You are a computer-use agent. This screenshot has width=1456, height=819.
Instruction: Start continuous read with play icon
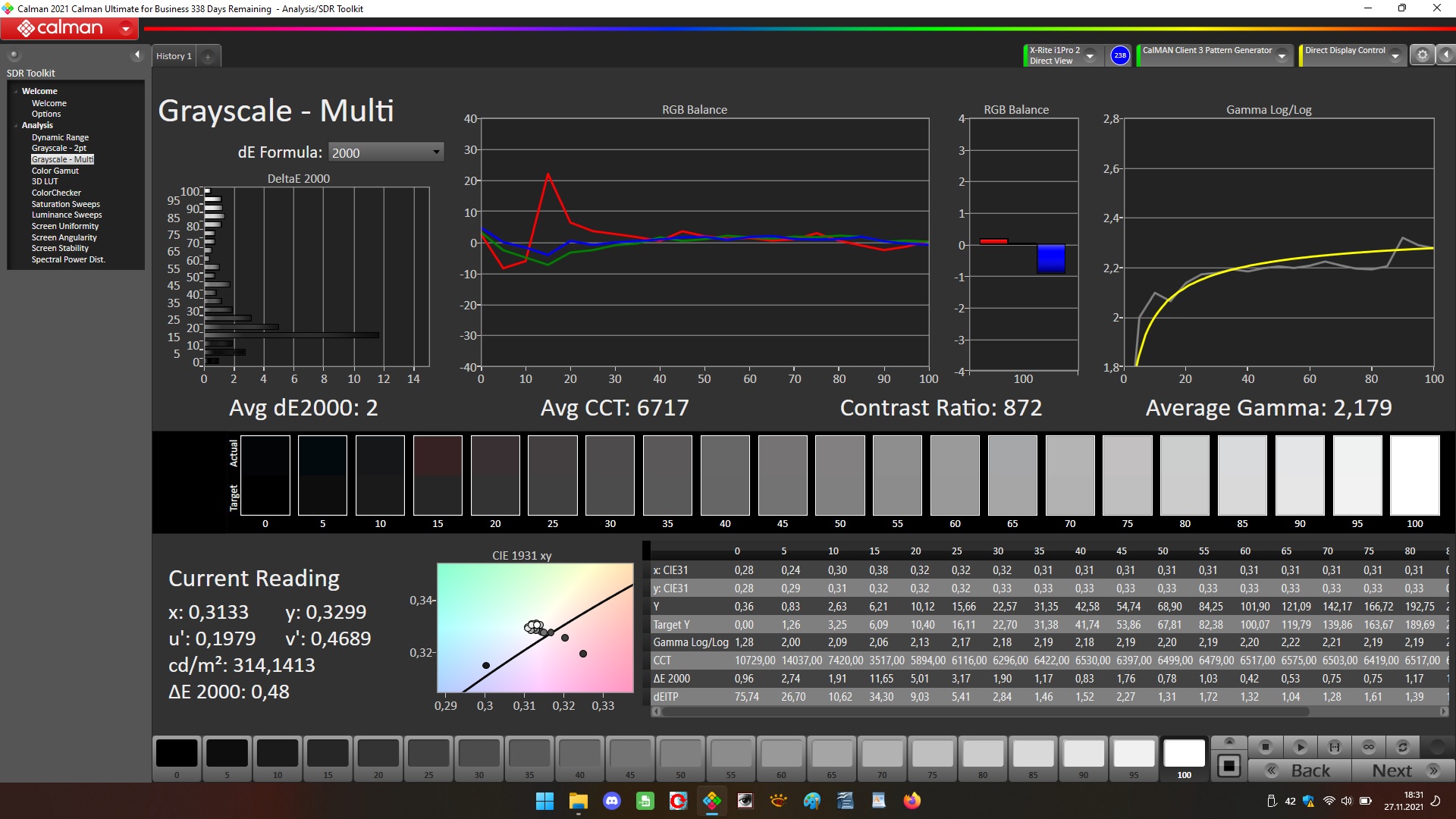pos(1300,747)
